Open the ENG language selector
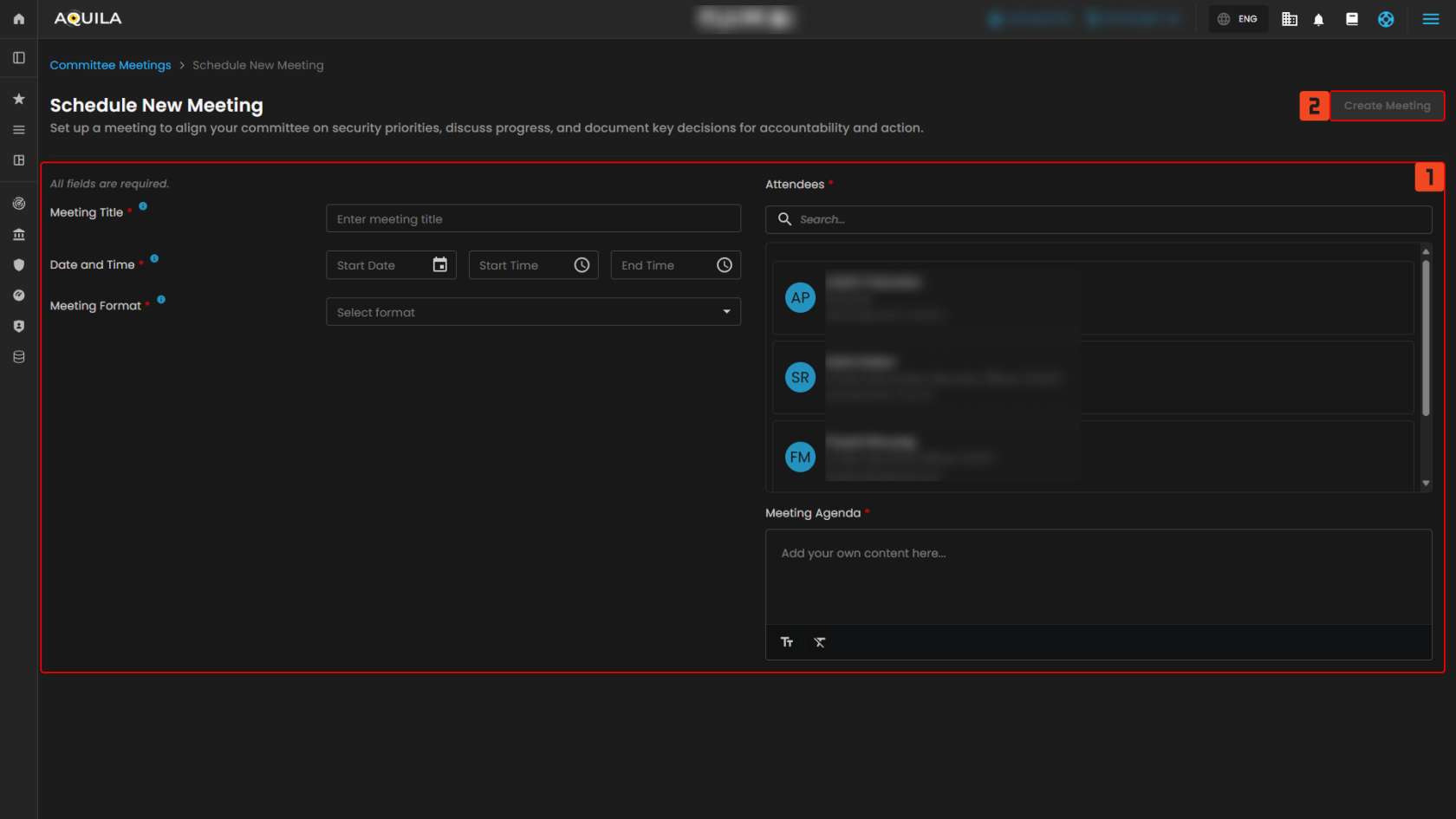The width and height of the screenshot is (1456, 819). (1238, 19)
